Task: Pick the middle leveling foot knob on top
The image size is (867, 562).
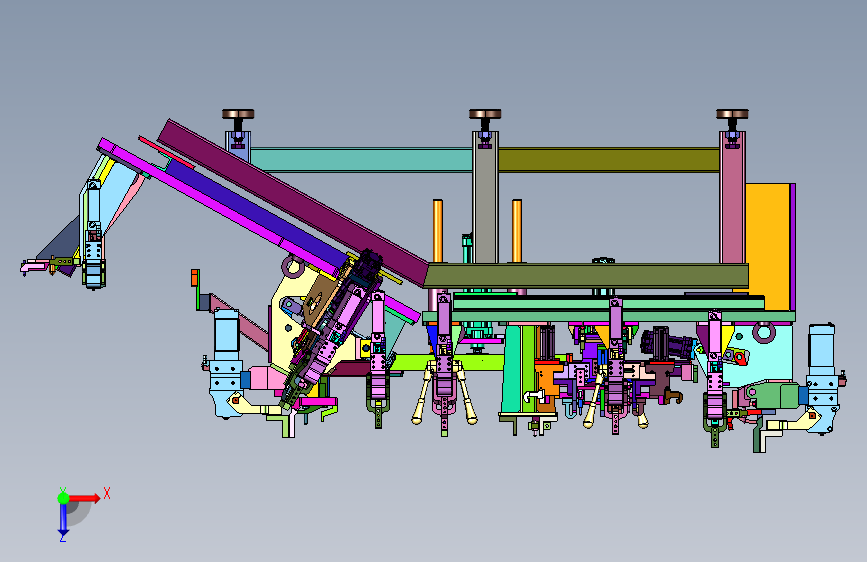Action: coord(485,115)
